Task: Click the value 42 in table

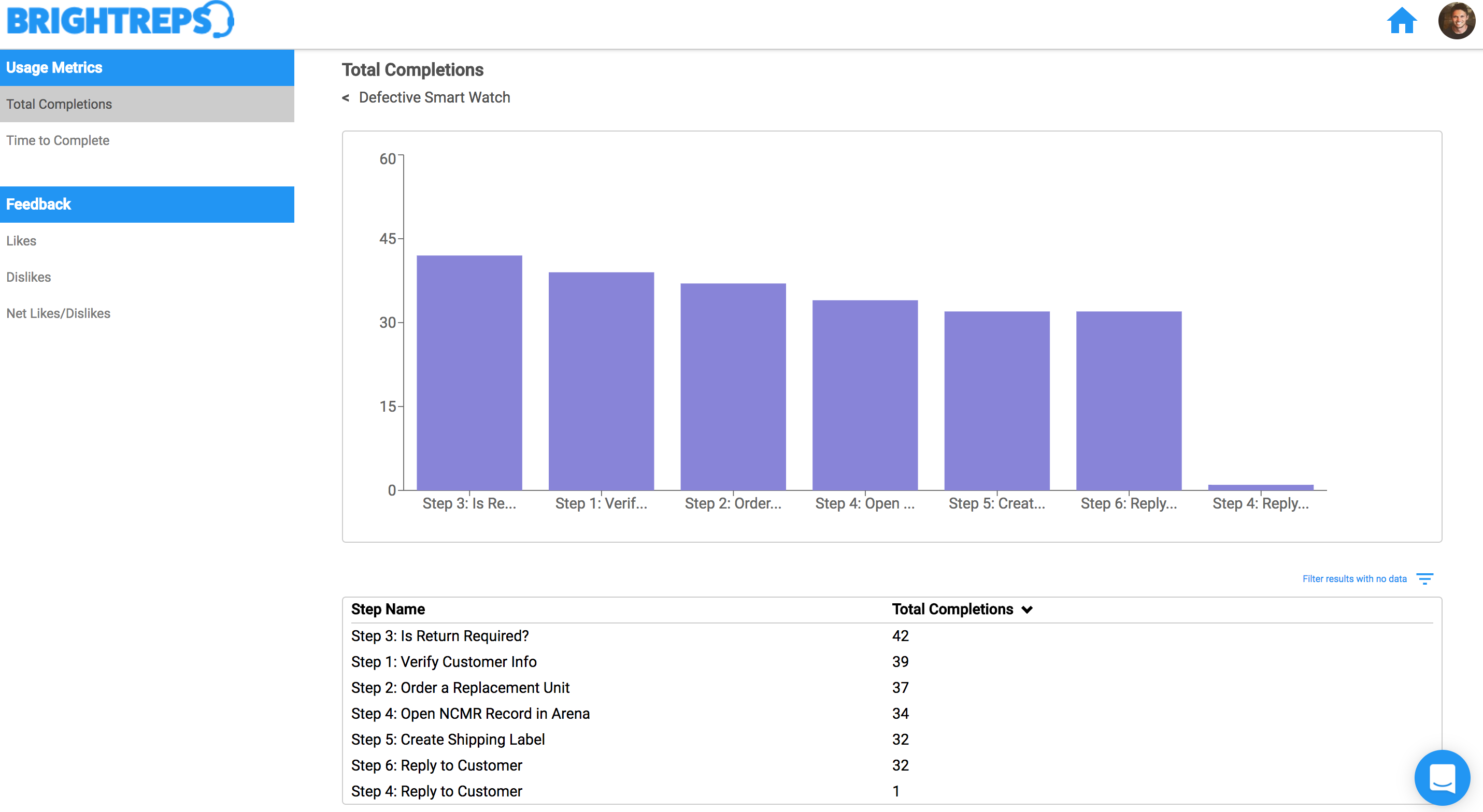Action: click(901, 636)
